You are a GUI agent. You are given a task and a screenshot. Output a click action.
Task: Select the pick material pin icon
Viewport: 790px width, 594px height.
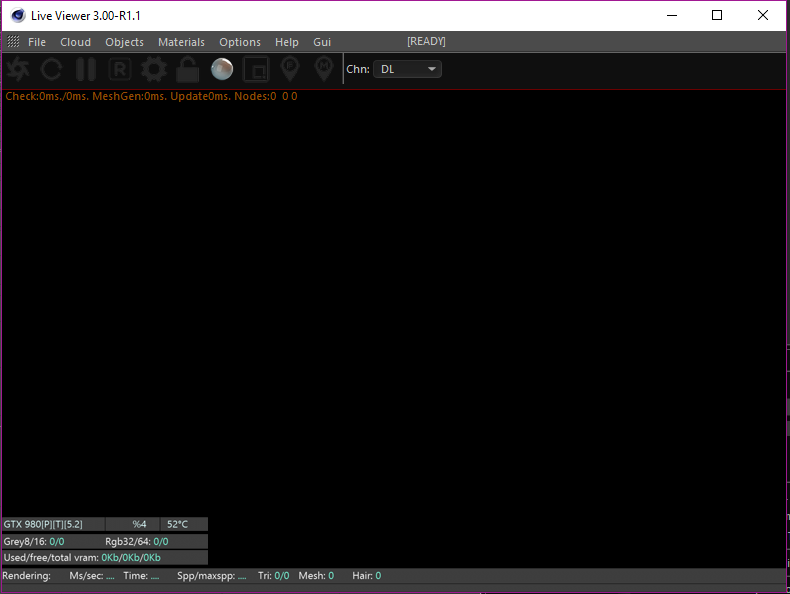click(324, 69)
